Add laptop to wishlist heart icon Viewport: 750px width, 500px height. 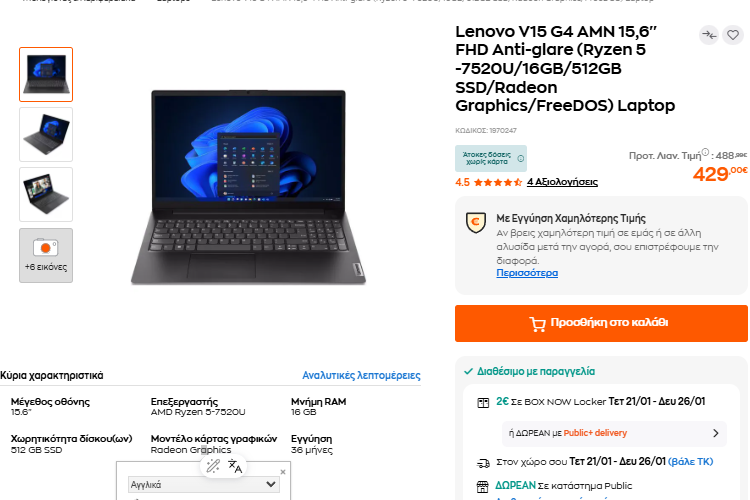(x=733, y=35)
